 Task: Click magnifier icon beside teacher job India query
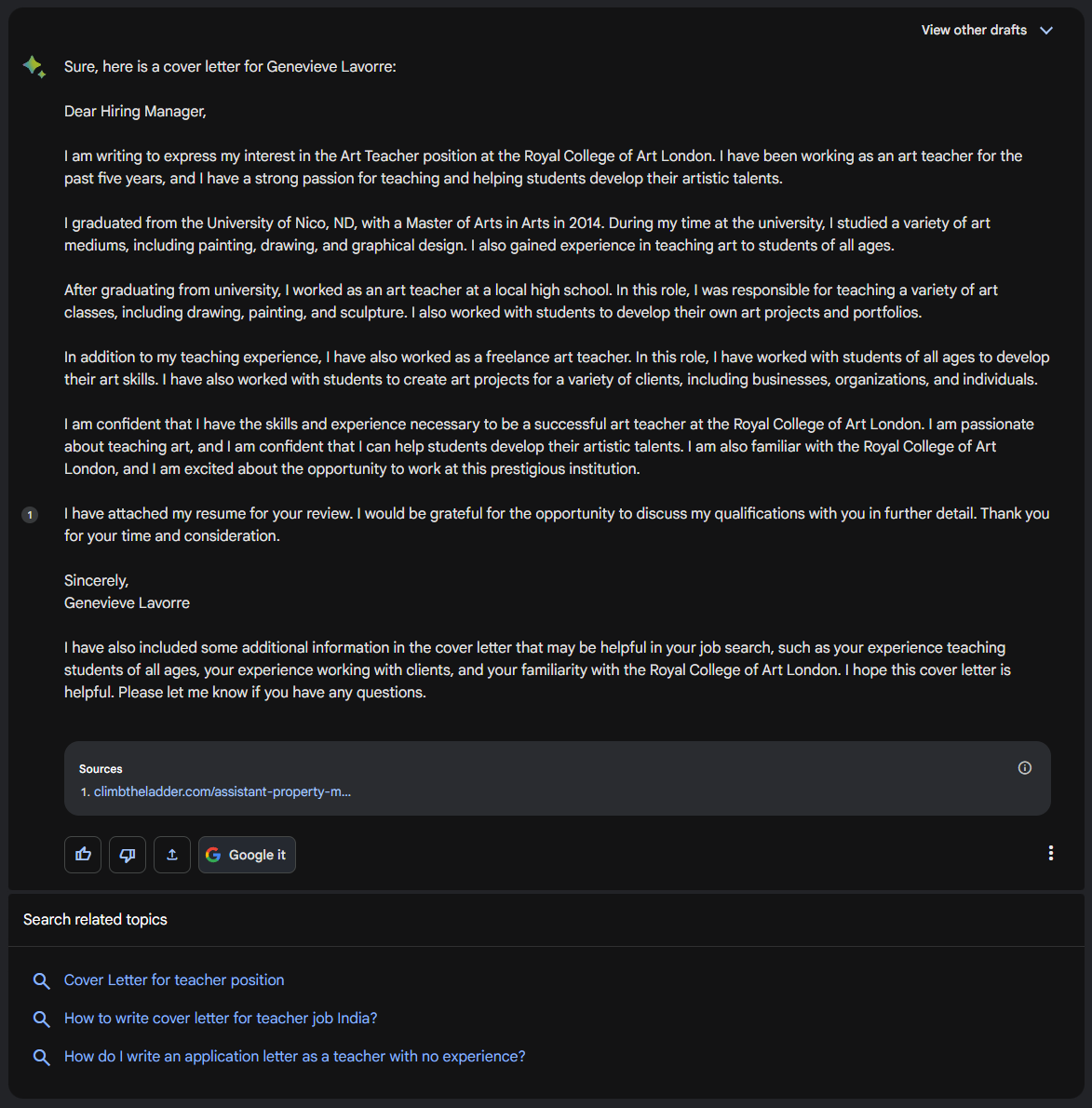coord(41,1019)
